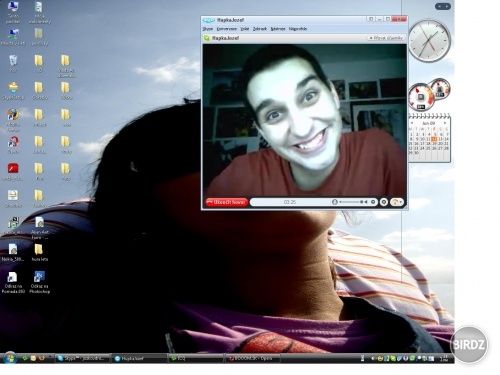
Task: Go to next month in the calendar gadget
Action: (445, 123)
